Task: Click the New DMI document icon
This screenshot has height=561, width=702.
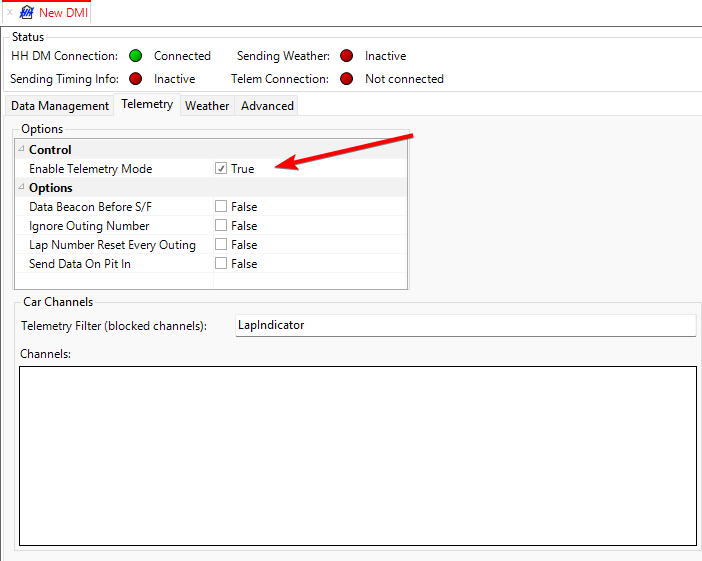Action: 27,13
